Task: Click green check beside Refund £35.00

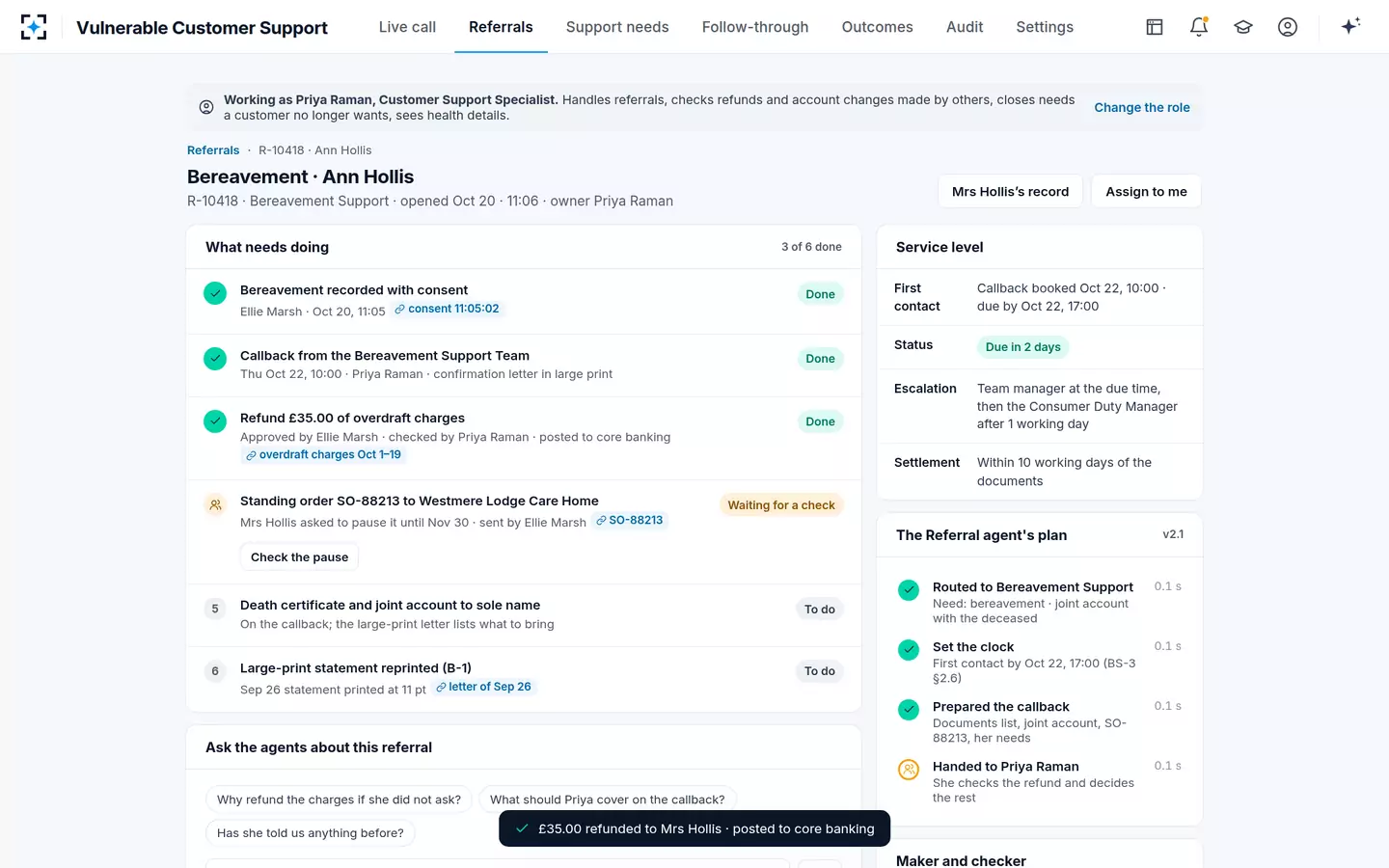Action: click(x=215, y=421)
